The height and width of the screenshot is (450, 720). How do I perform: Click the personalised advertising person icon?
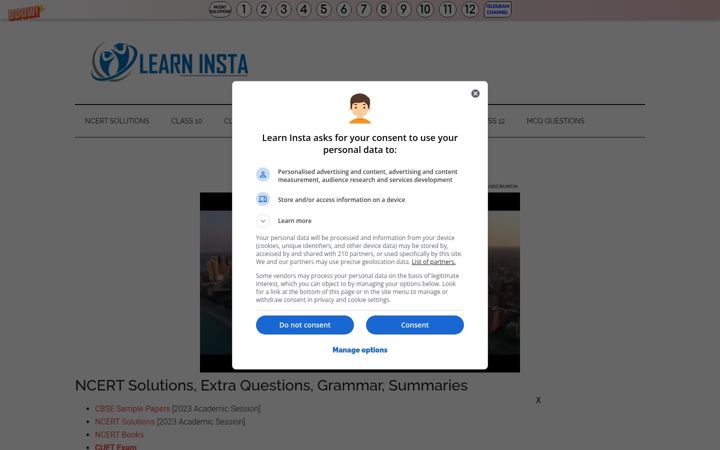coord(263,174)
